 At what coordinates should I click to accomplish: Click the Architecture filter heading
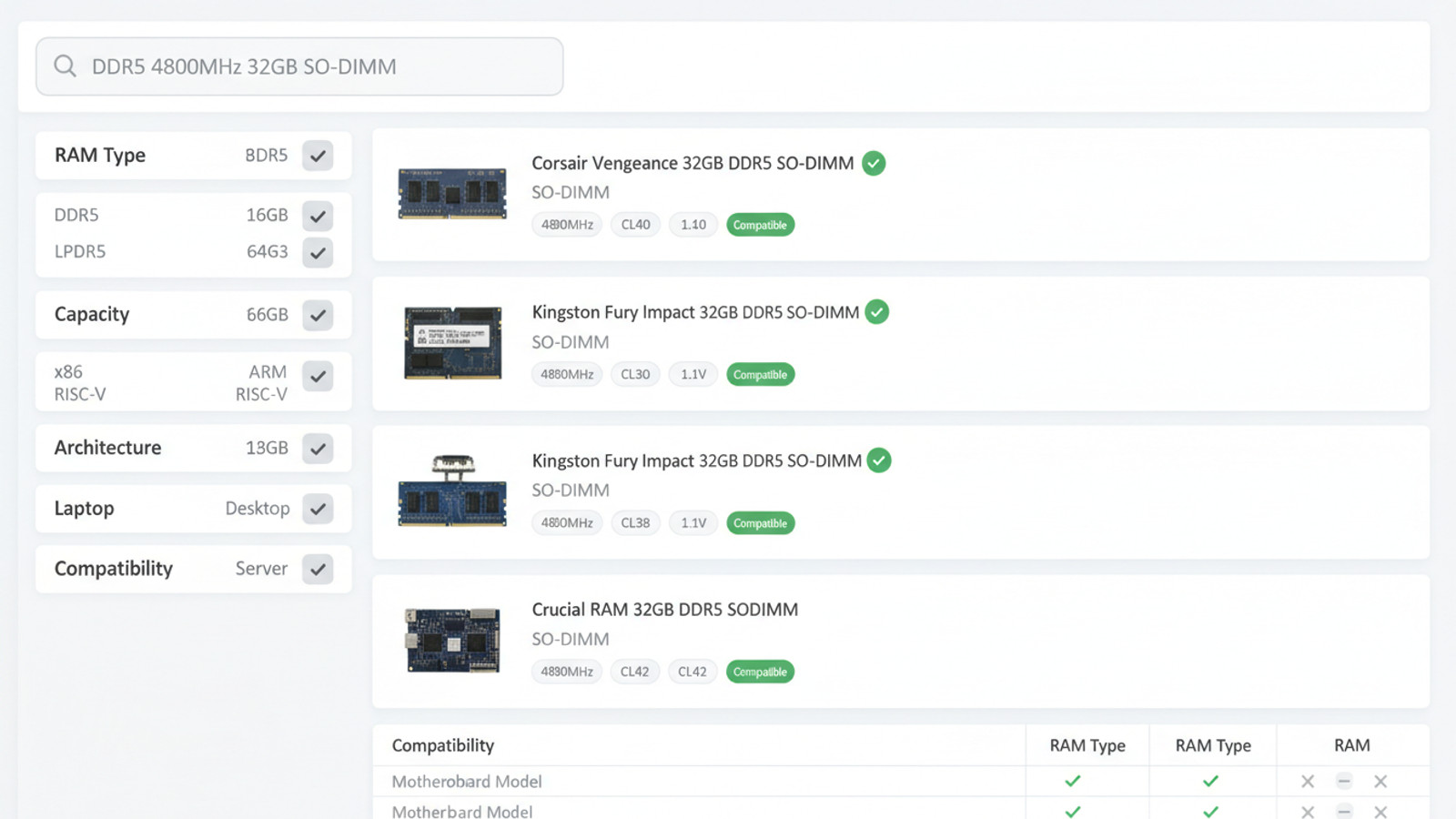[107, 448]
